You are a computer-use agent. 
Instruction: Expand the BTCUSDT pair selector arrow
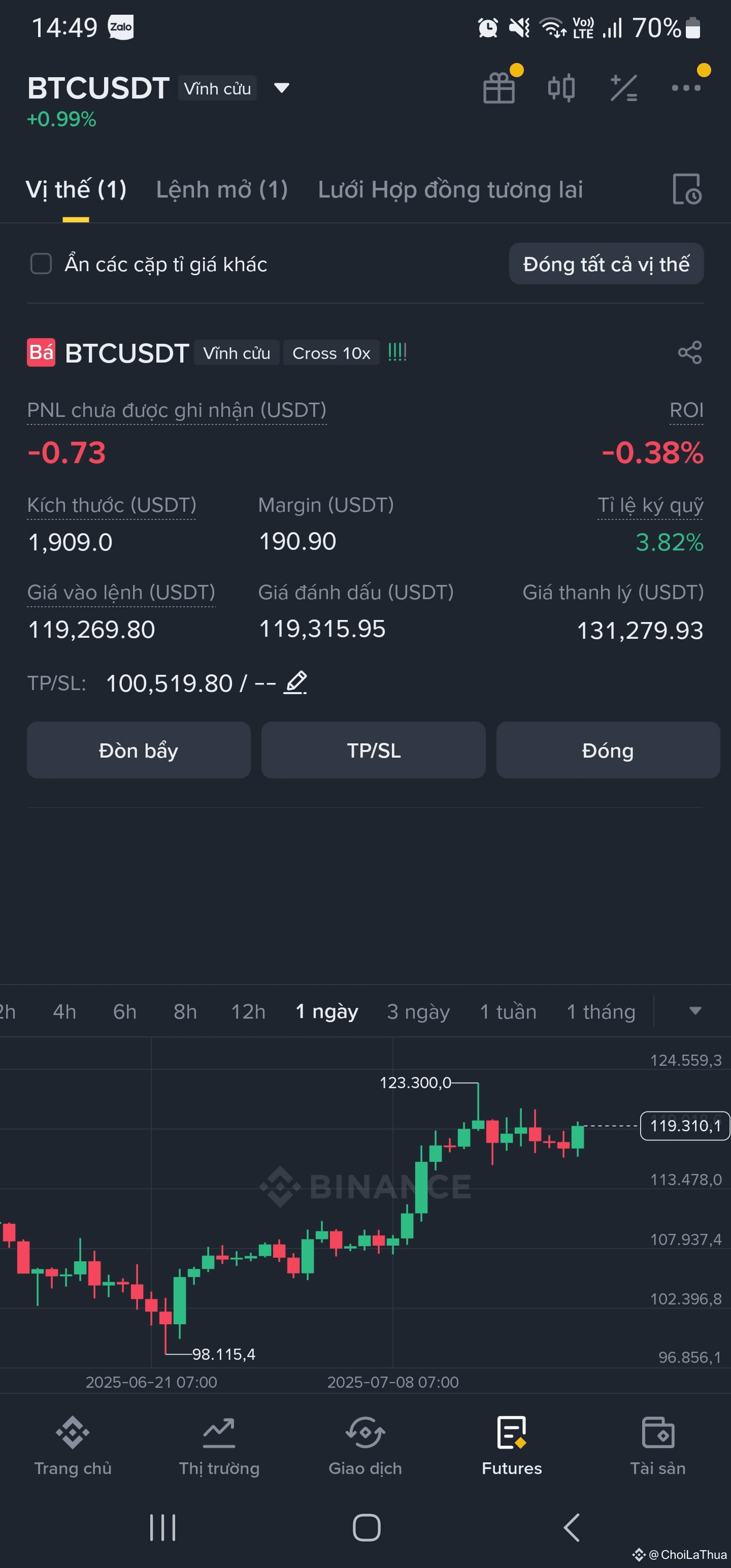(281, 88)
